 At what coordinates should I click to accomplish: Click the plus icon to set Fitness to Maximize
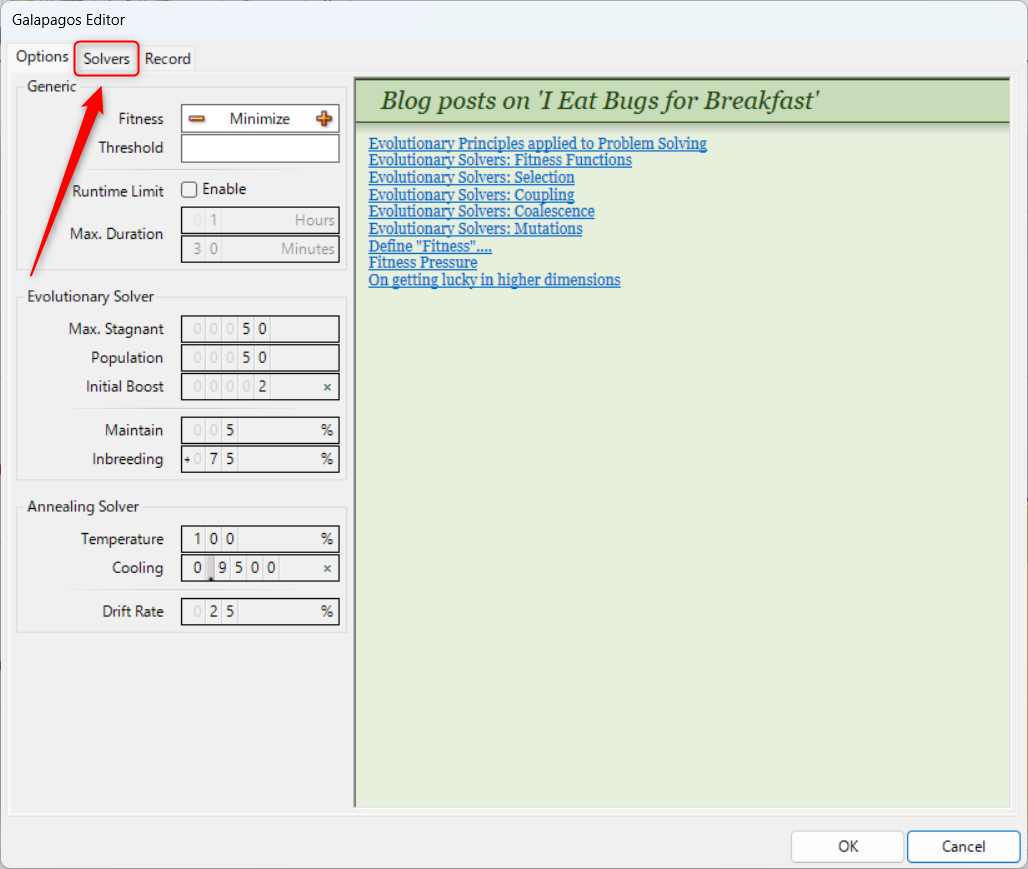[323, 118]
